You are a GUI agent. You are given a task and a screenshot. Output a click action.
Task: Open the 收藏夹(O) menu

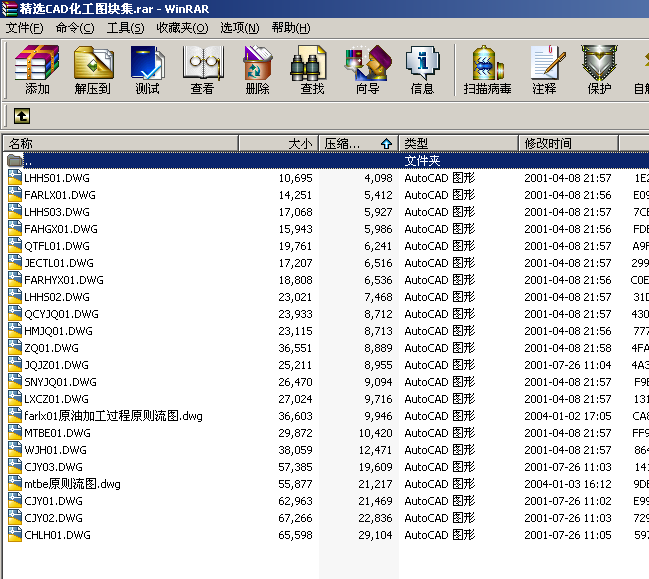click(x=182, y=28)
